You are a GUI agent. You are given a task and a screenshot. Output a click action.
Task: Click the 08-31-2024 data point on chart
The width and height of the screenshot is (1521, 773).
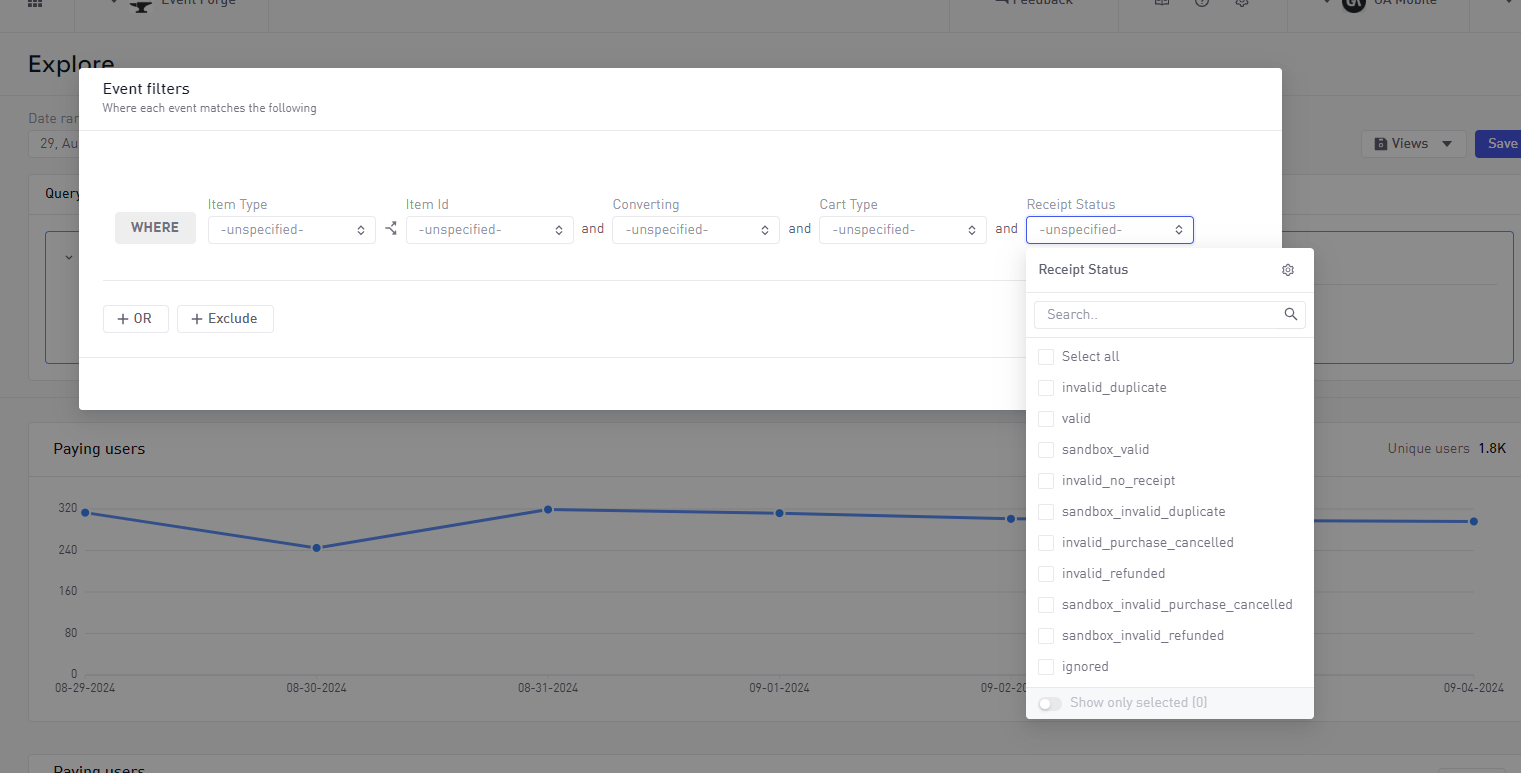[x=548, y=510]
